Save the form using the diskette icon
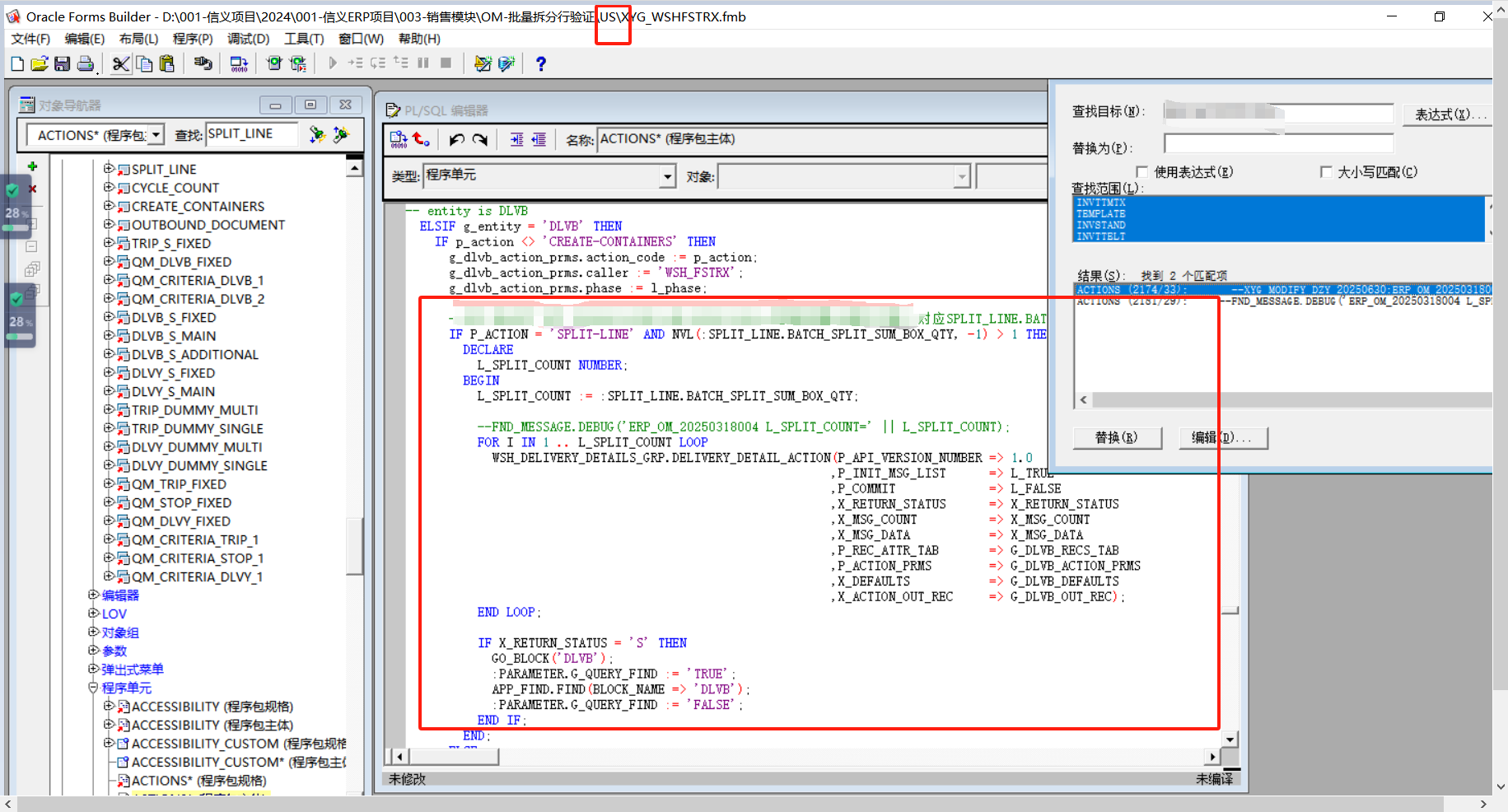1508x812 pixels. pos(62,63)
